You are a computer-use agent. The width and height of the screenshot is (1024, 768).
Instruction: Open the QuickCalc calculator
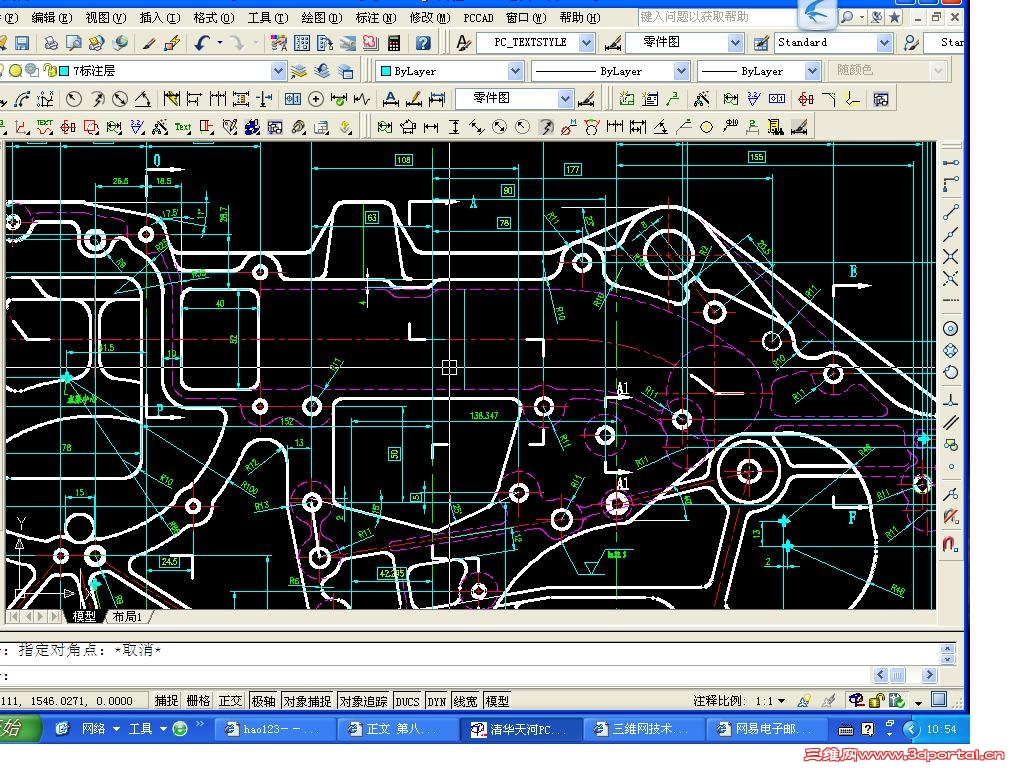pos(394,43)
